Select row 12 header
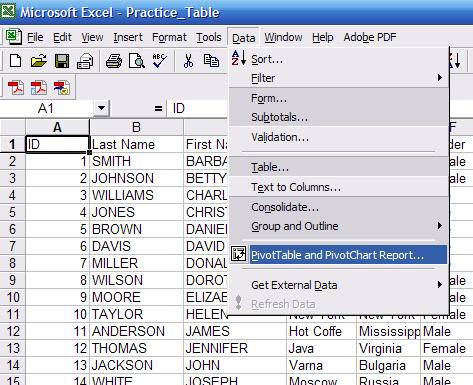Image resolution: width=473 pixels, height=385 pixels. click(x=12, y=331)
